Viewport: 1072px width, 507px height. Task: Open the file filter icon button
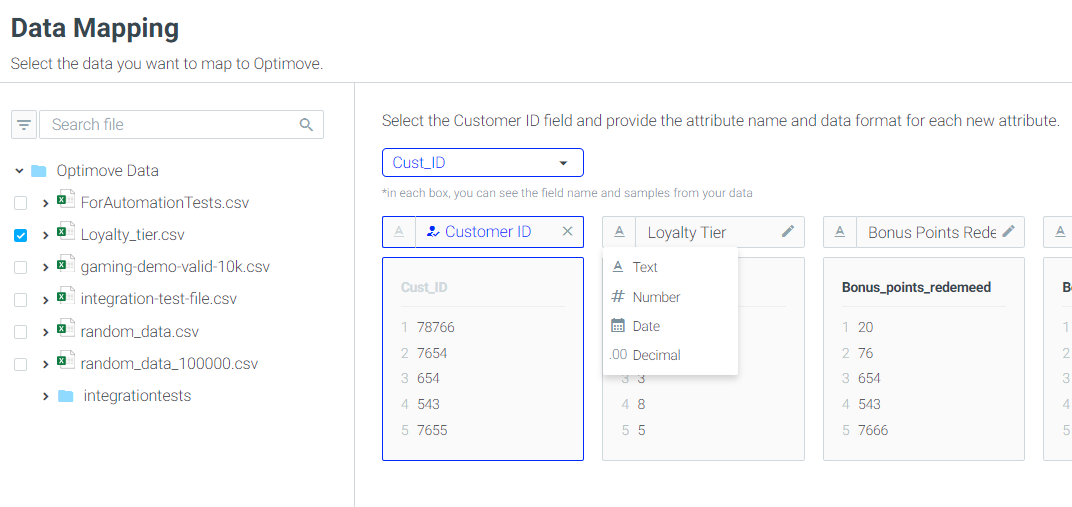(x=24, y=125)
